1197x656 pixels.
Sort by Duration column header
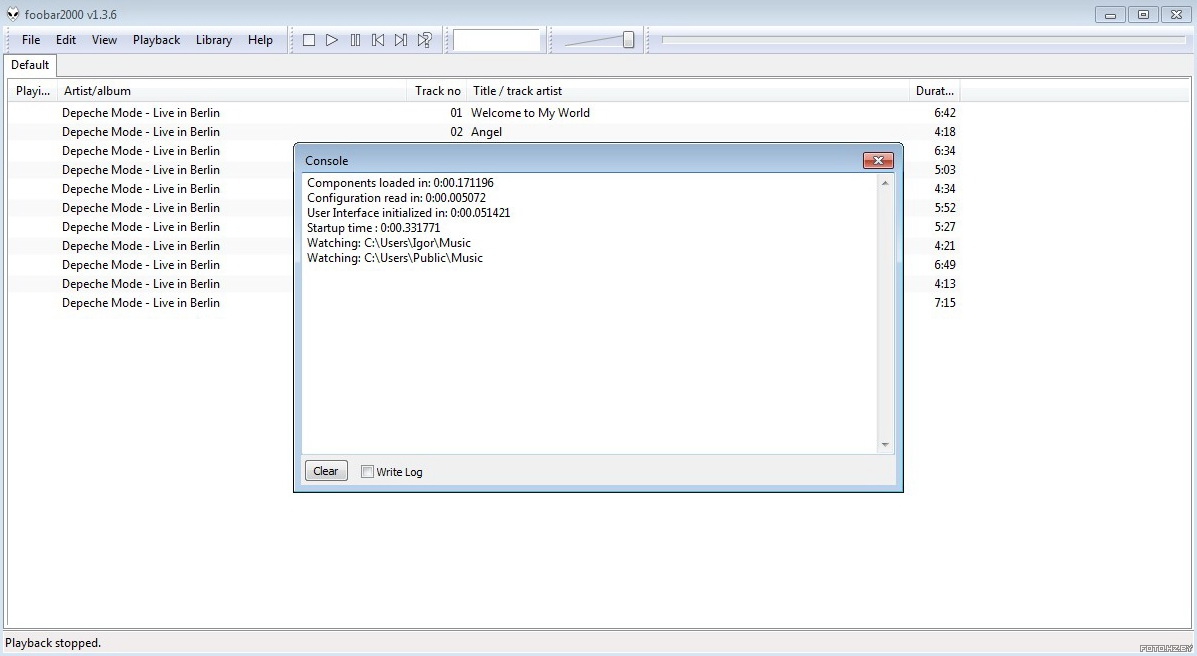(x=934, y=91)
